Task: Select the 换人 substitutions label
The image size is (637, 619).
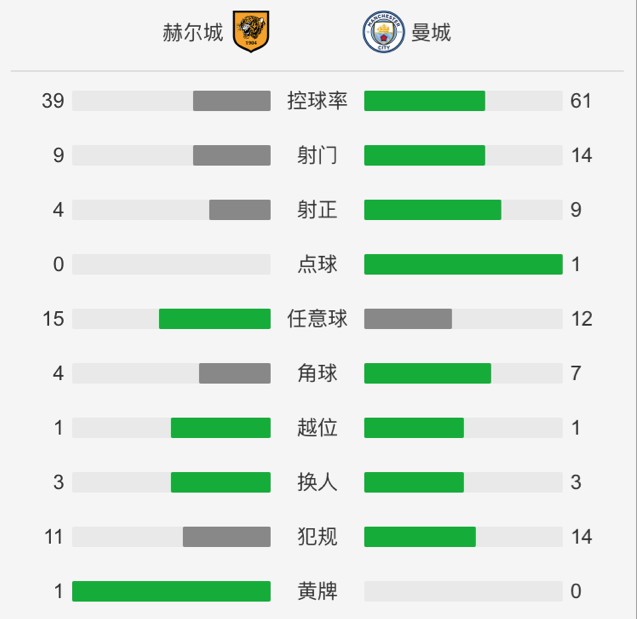Action: coord(317,482)
